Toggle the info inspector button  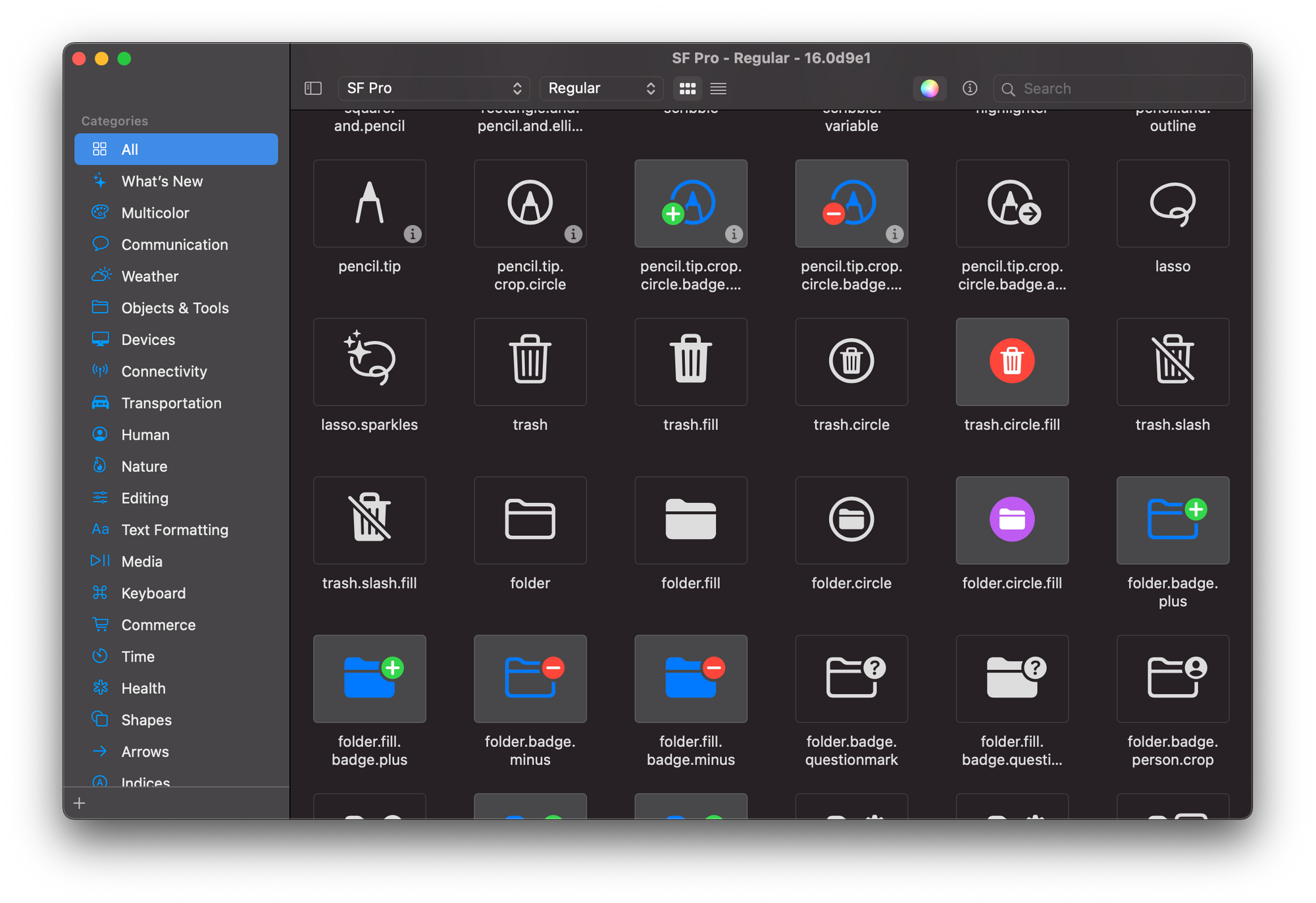969,88
